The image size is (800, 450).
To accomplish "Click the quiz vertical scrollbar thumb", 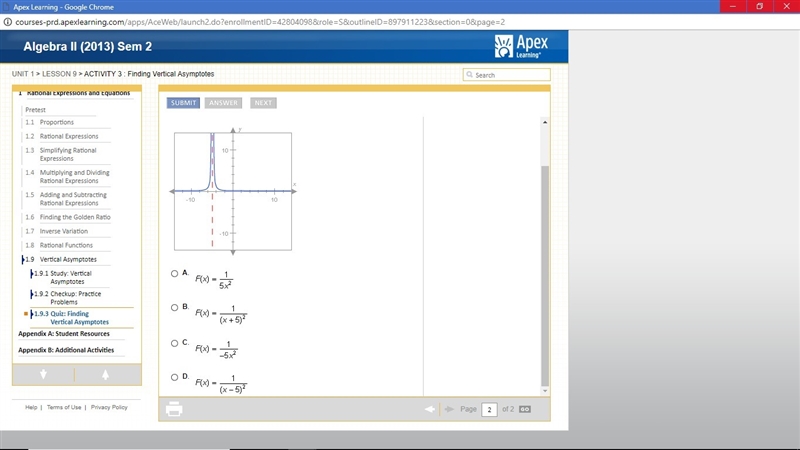I will tap(545, 276).
